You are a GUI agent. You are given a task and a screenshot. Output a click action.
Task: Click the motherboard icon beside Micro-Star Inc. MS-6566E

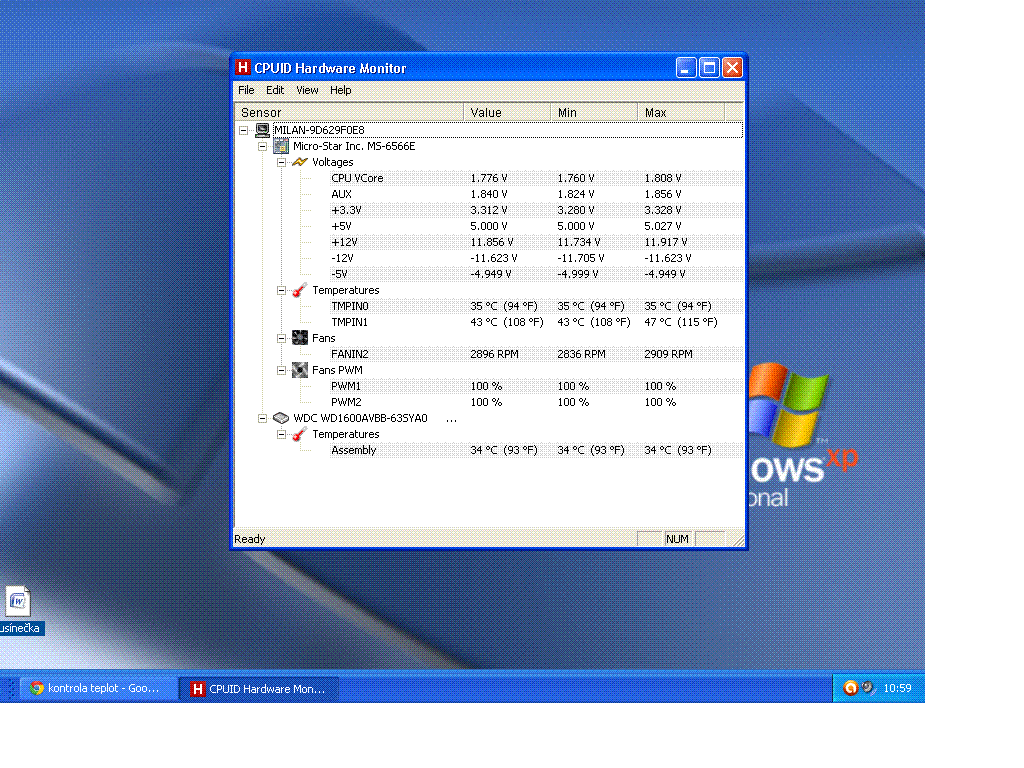point(281,146)
